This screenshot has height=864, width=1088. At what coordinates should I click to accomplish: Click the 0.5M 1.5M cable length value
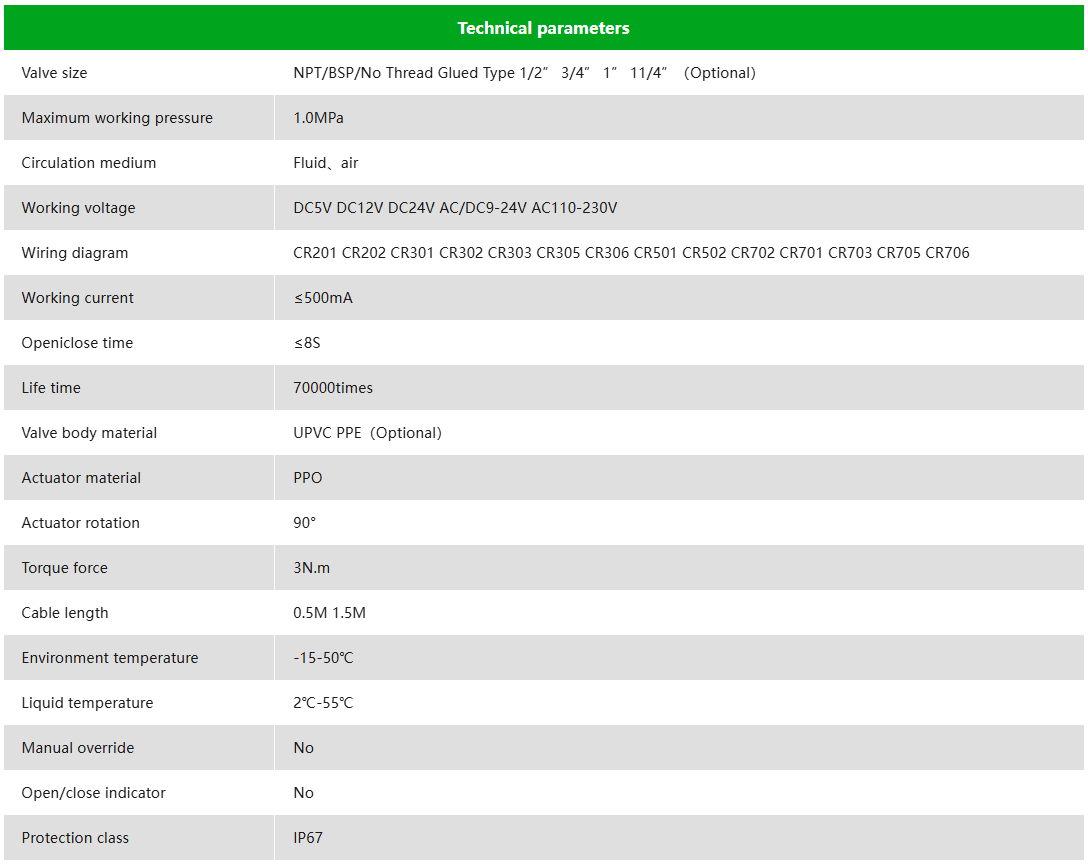(x=329, y=613)
